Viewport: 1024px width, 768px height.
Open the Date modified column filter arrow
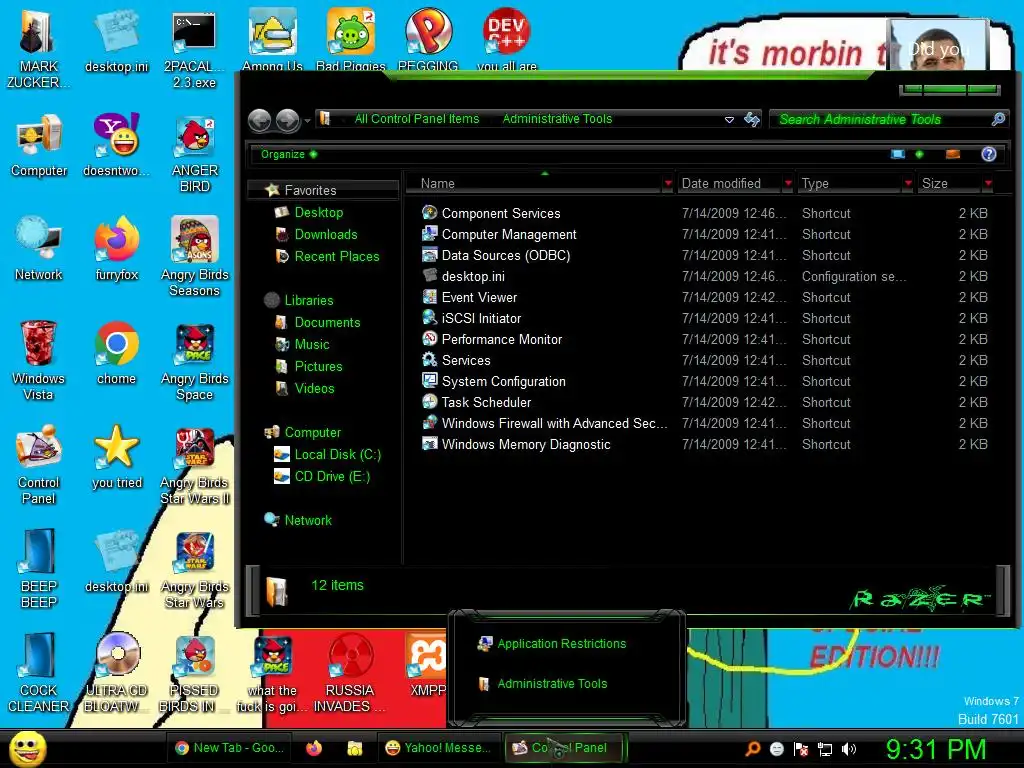pos(788,184)
